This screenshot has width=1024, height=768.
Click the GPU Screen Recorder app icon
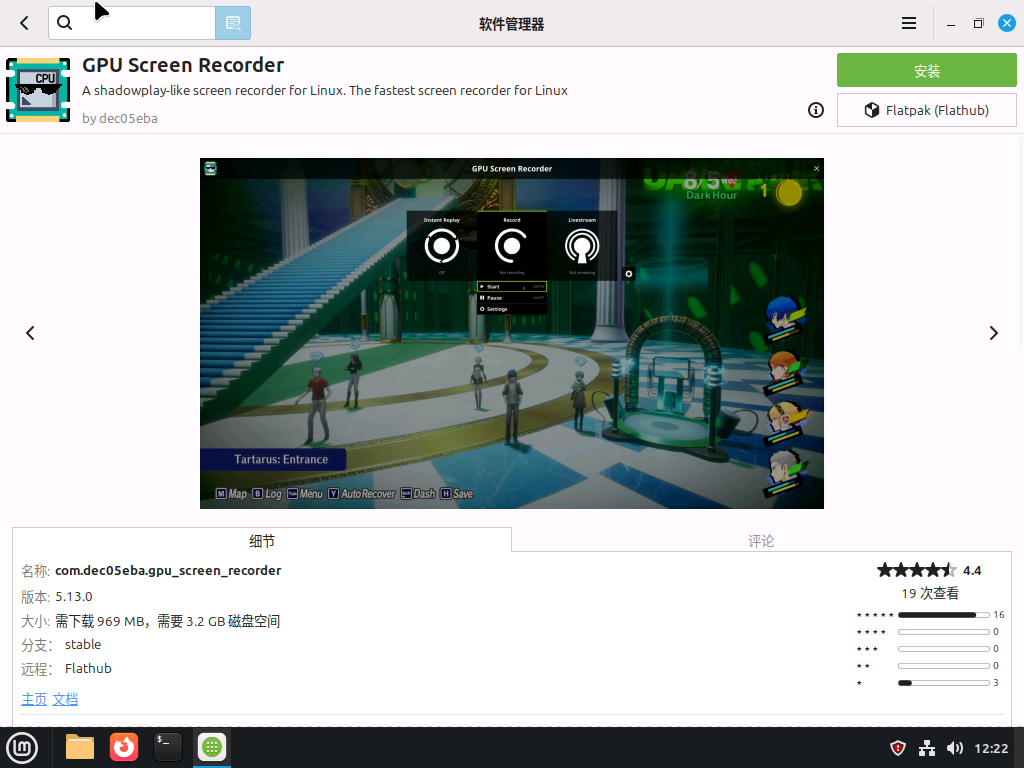pyautogui.click(x=38, y=90)
